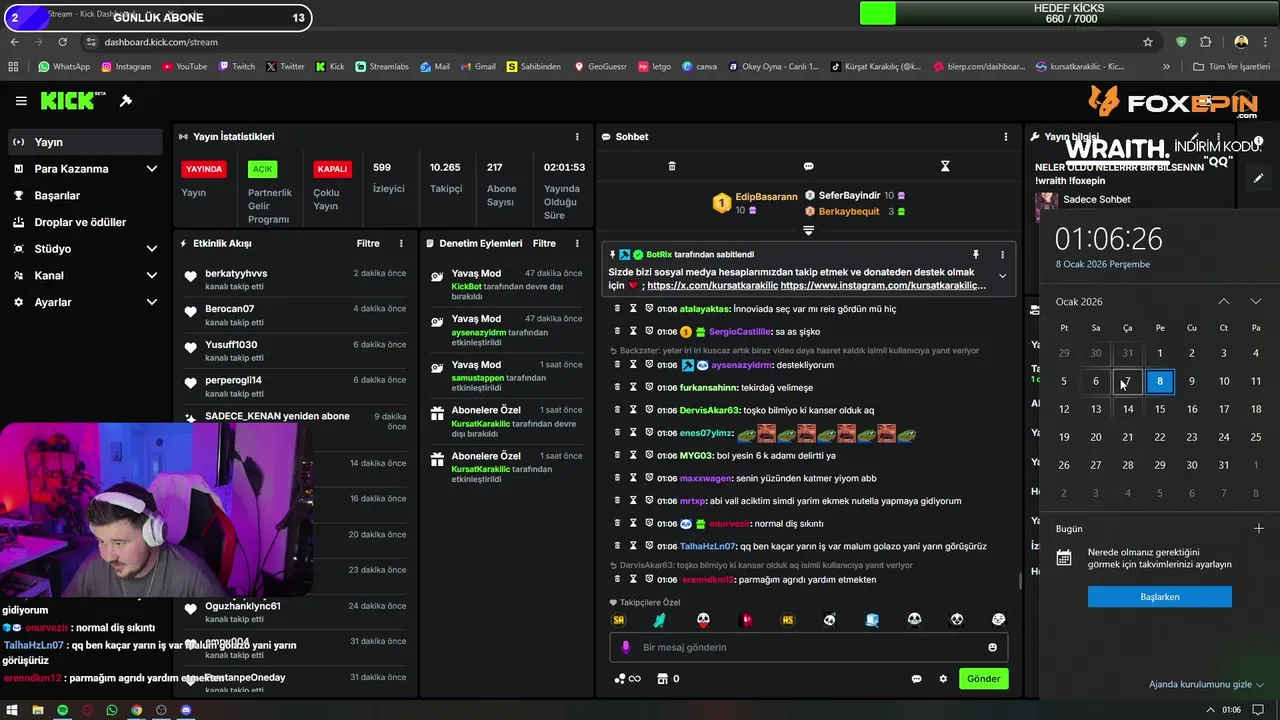Screen dimensions: 1280x720
Task: Open the hamburger menu beside Kick logo
Action: click(21, 101)
